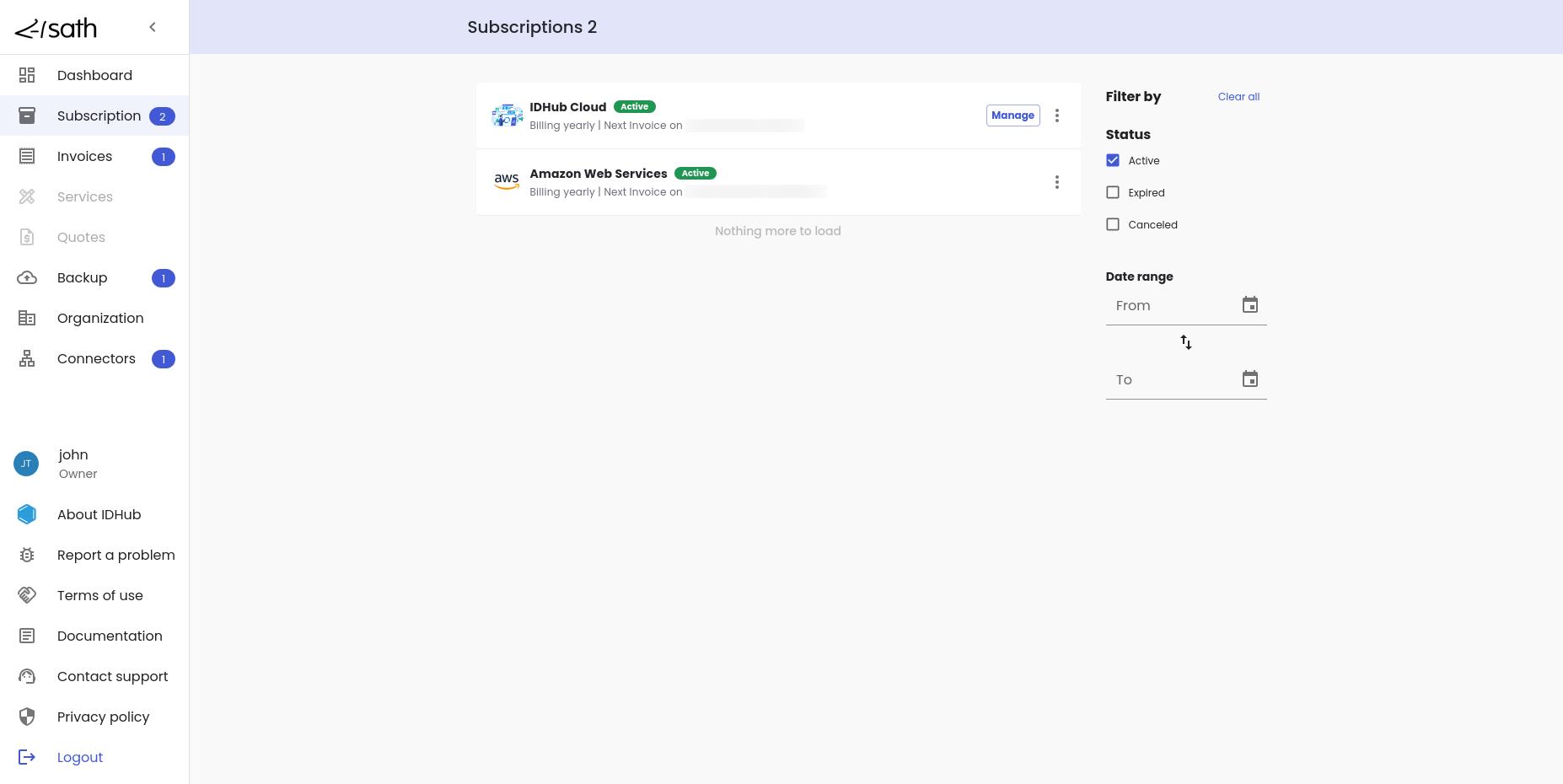Open the Amazon Web Services three-dot menu

(1056, 182)
